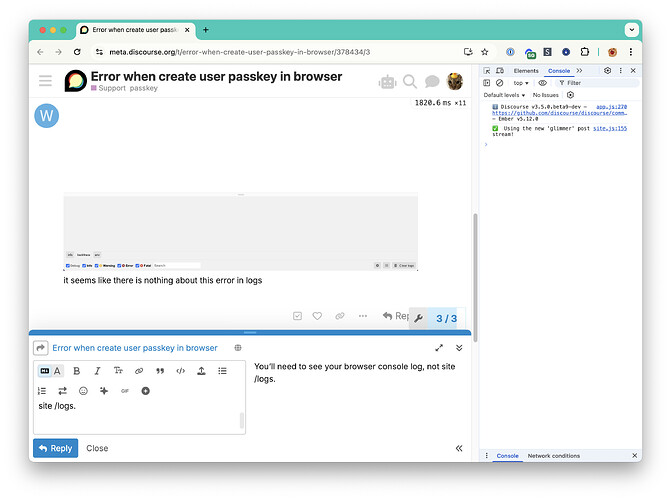Open DevTools more options menu
670x500 pixels.
pos(620,71)
